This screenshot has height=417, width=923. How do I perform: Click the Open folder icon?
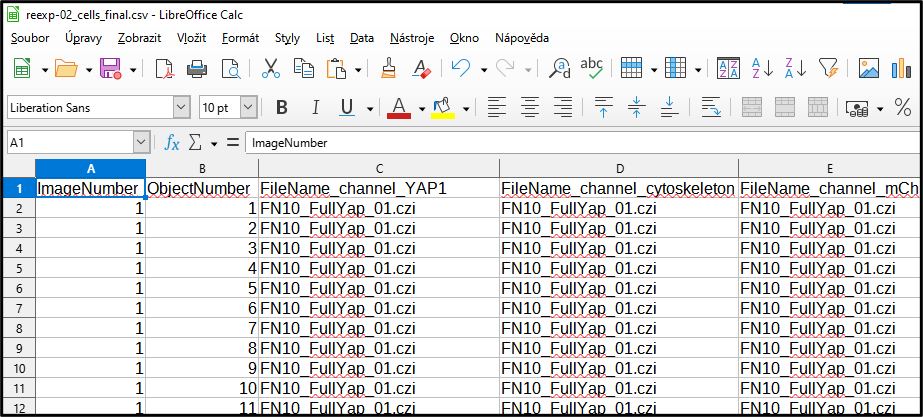(x=67, y=69)
